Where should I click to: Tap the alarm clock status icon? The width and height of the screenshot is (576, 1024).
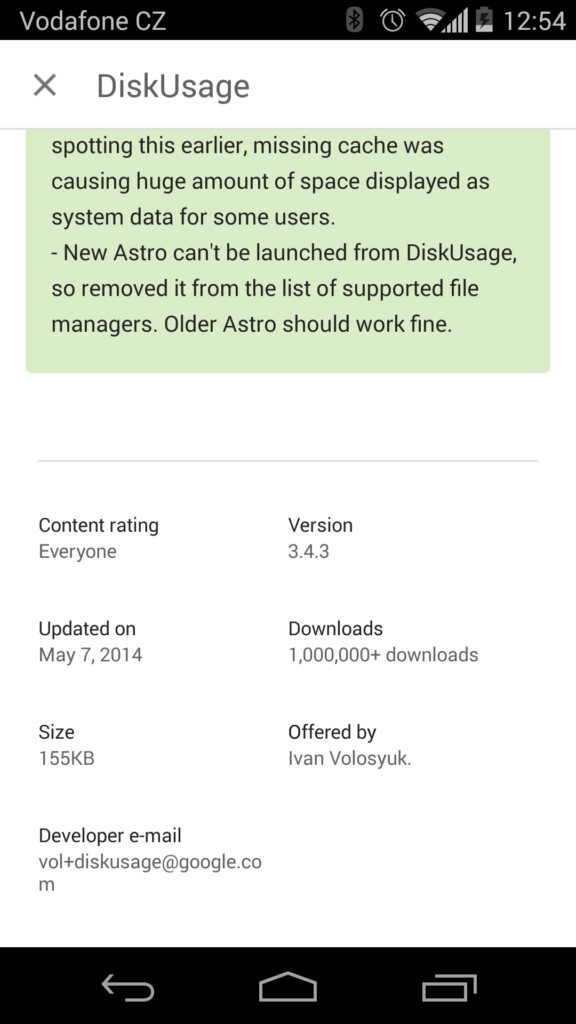tap(392, 20)
